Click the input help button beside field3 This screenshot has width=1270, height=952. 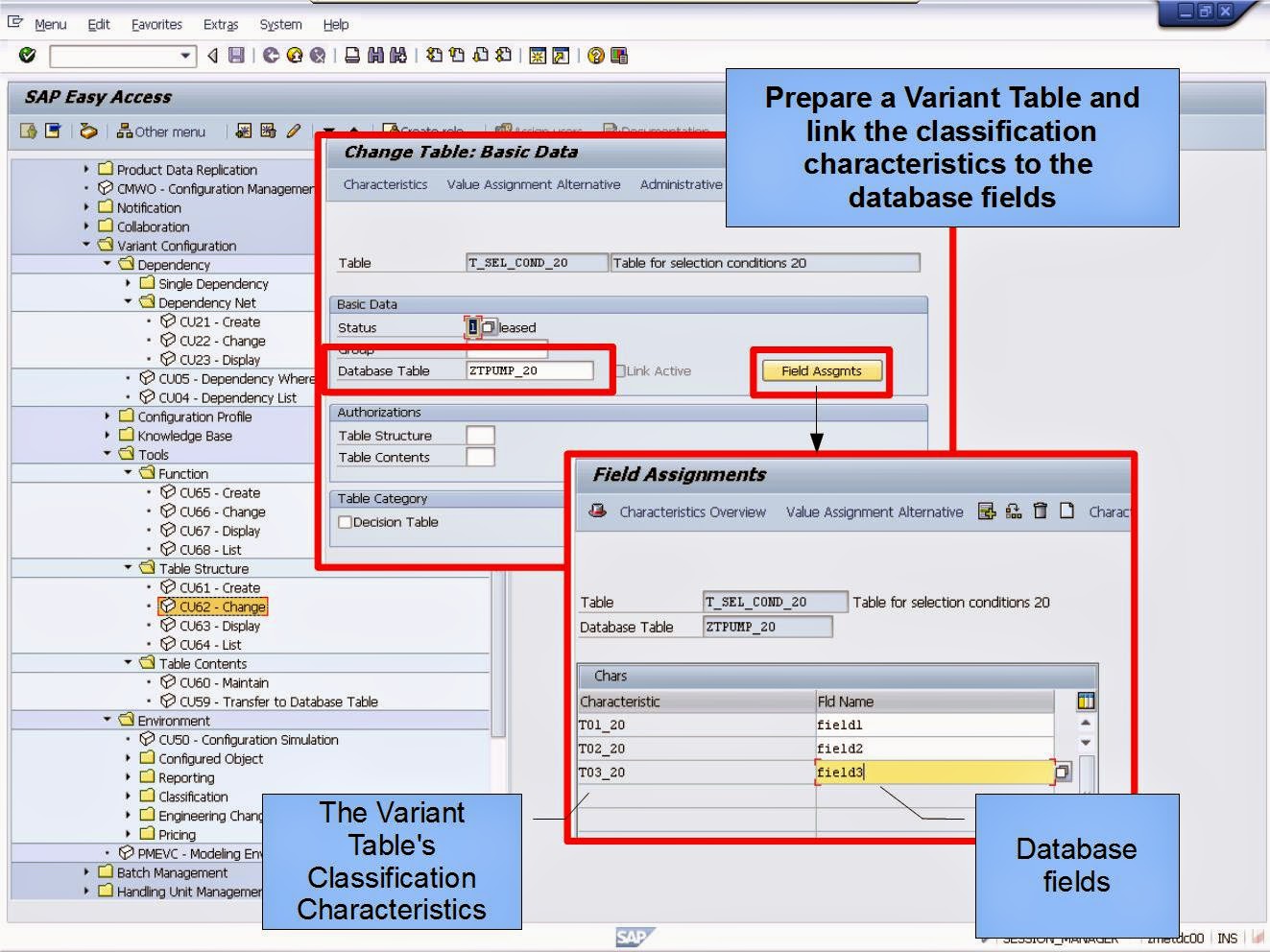1063,772
